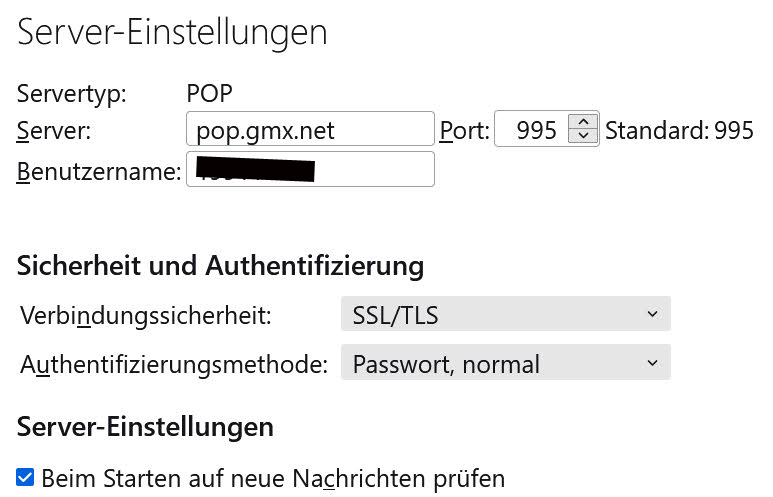Click the 'Port:' label
This screenshot has width=773, height=497.
click(x=464, y=131)
